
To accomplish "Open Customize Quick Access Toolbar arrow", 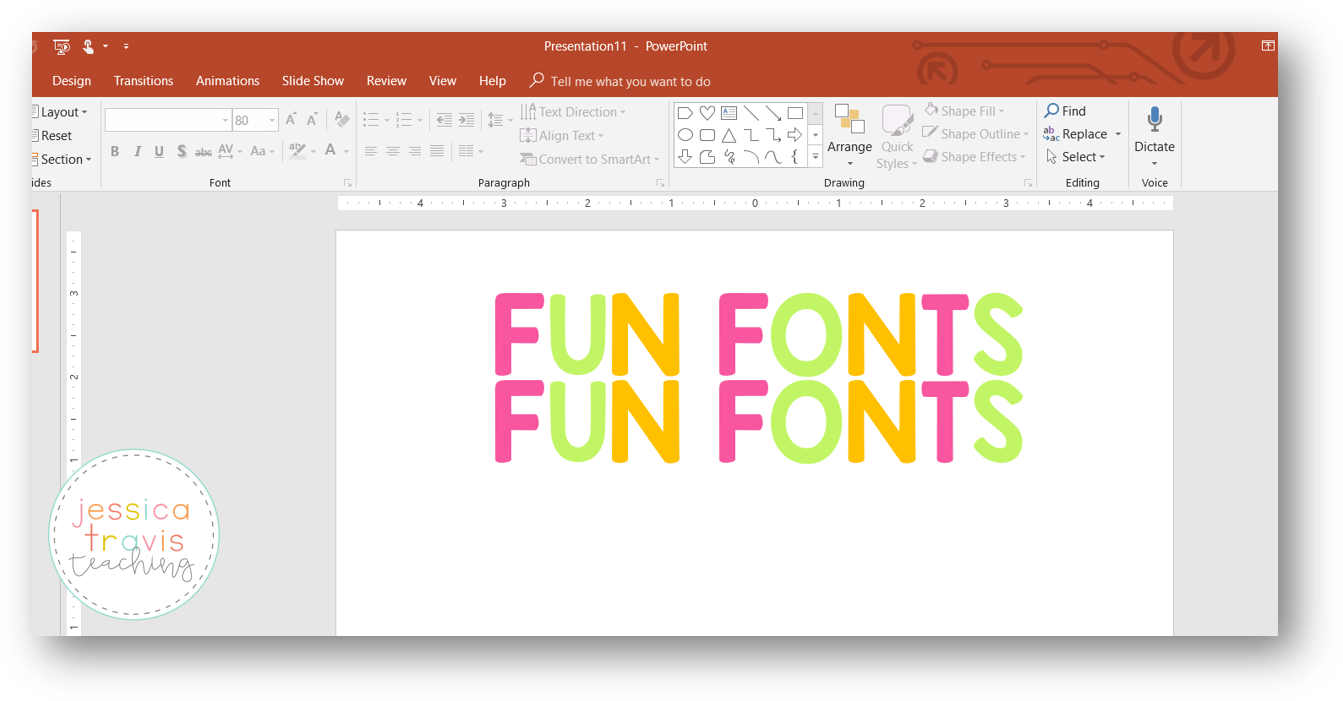I will click(126, 46).
